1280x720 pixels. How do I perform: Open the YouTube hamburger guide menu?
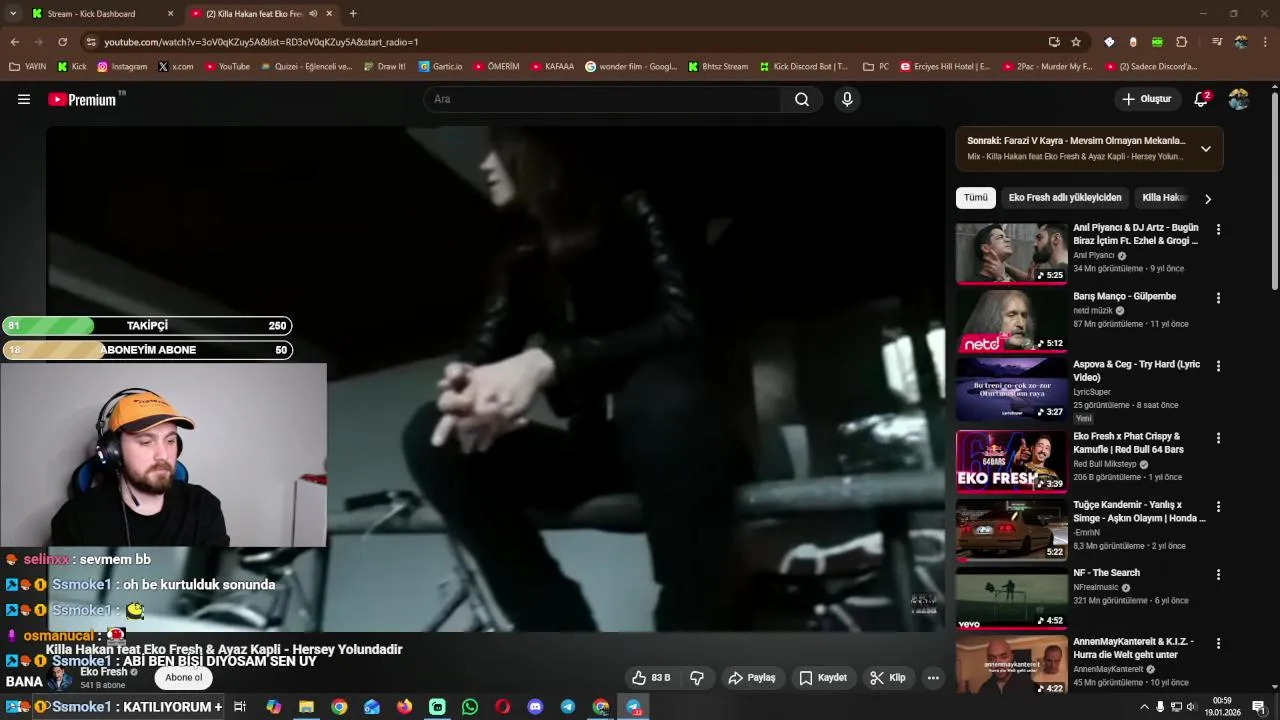(24, 99)
